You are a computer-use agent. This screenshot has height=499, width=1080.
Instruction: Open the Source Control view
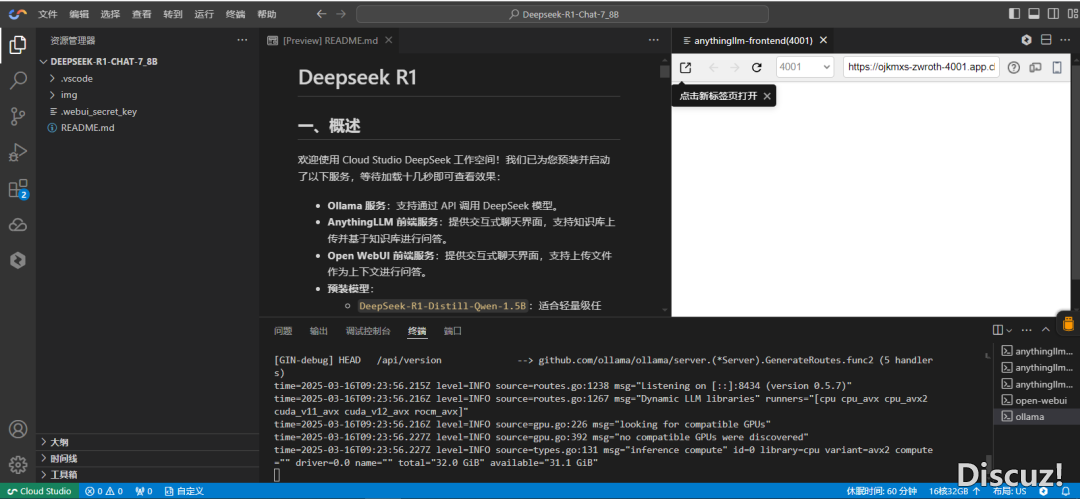(18, 116)
